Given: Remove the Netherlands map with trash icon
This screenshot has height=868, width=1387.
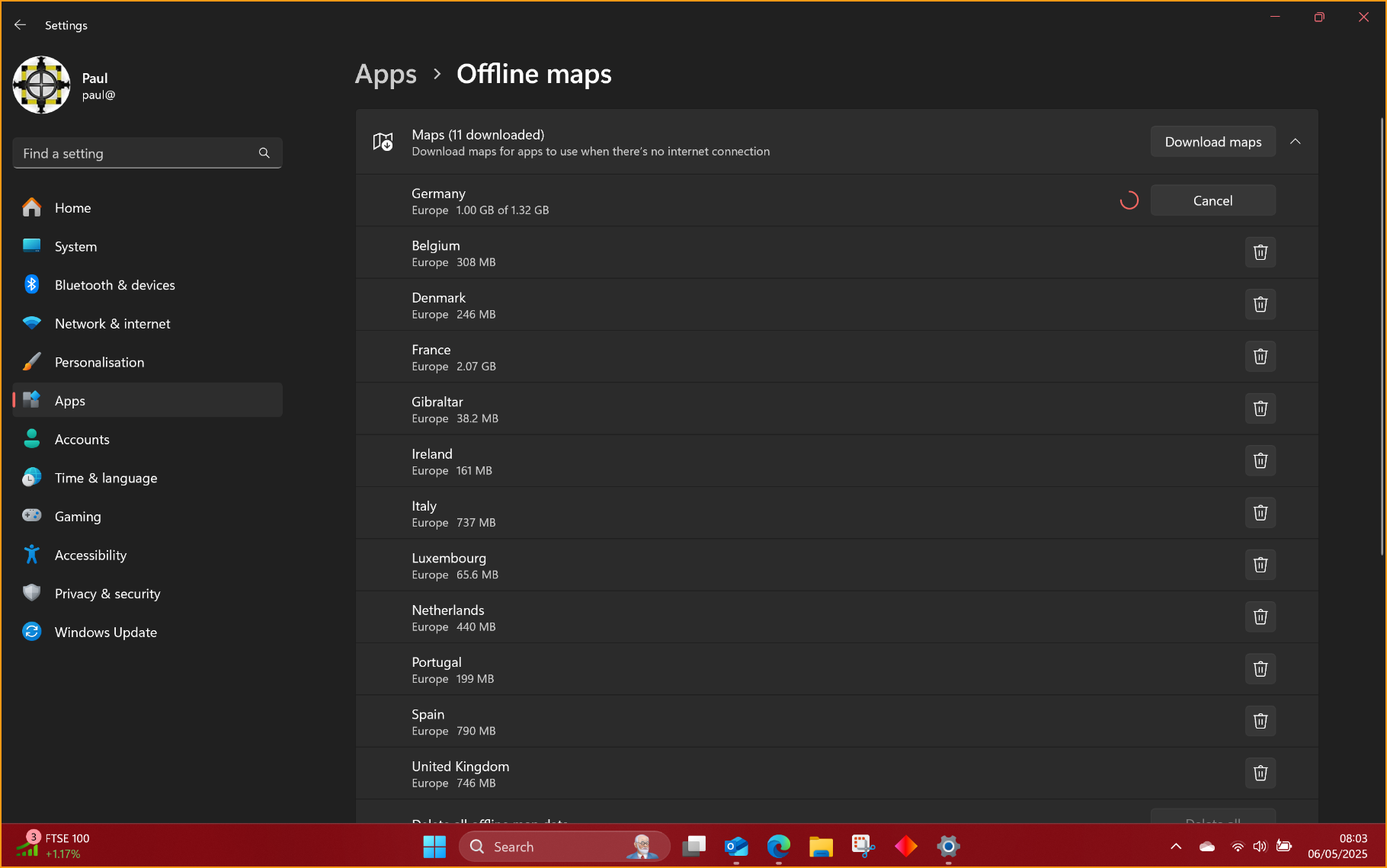Looking at the screenshot, I should pyautogui.click(x=1260, y=617).
